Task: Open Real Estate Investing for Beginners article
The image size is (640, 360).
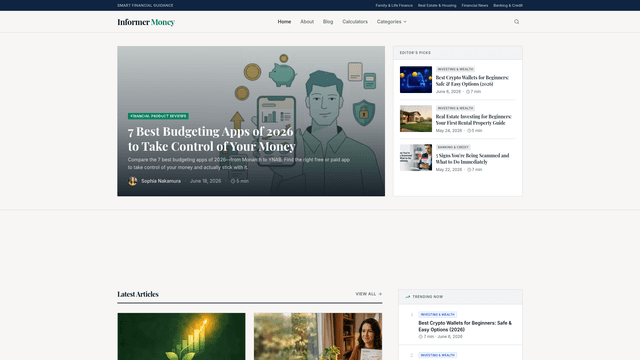Action: [x=473, y=120]
